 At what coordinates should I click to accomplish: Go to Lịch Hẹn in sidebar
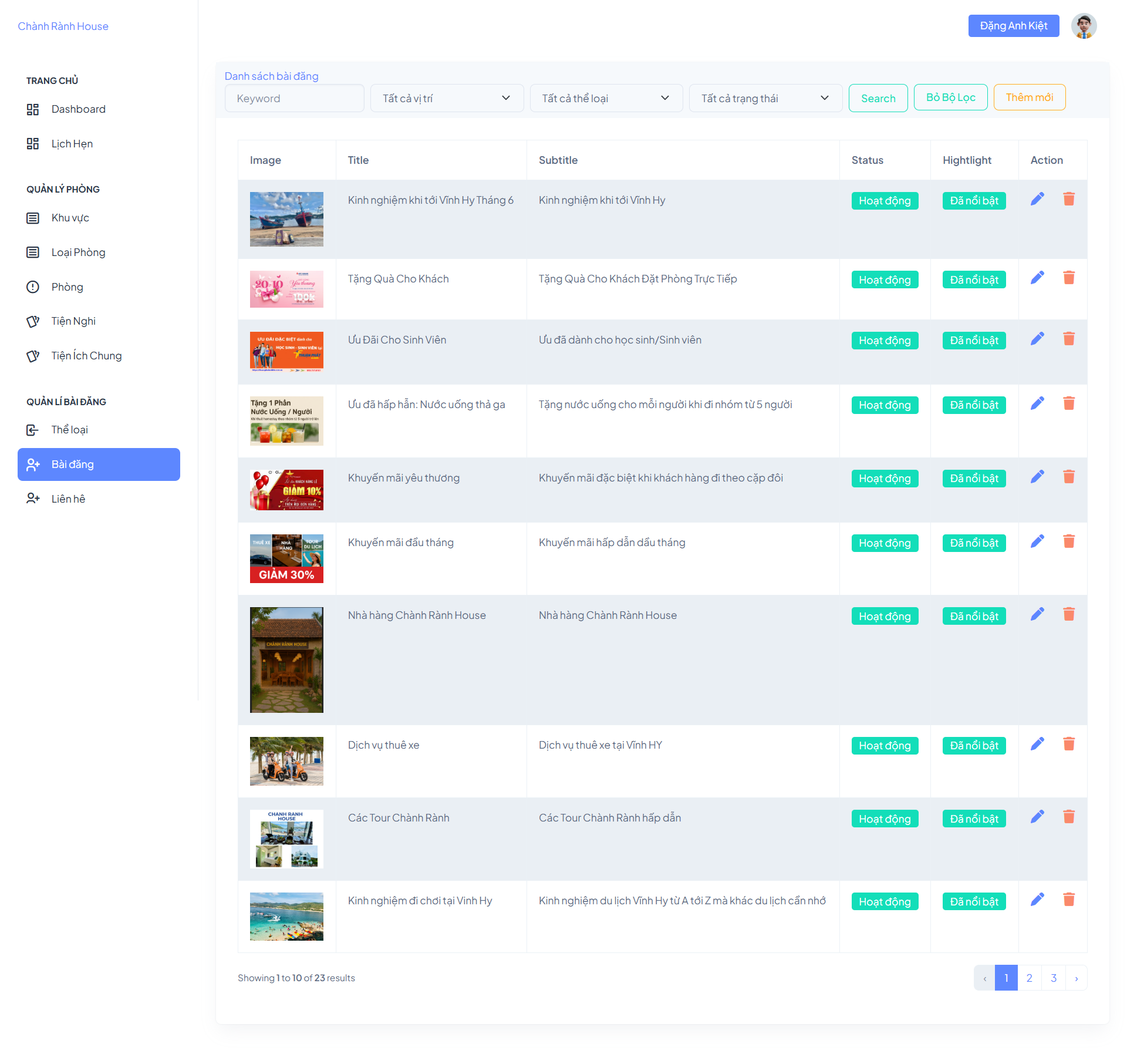tap(72, 144)
